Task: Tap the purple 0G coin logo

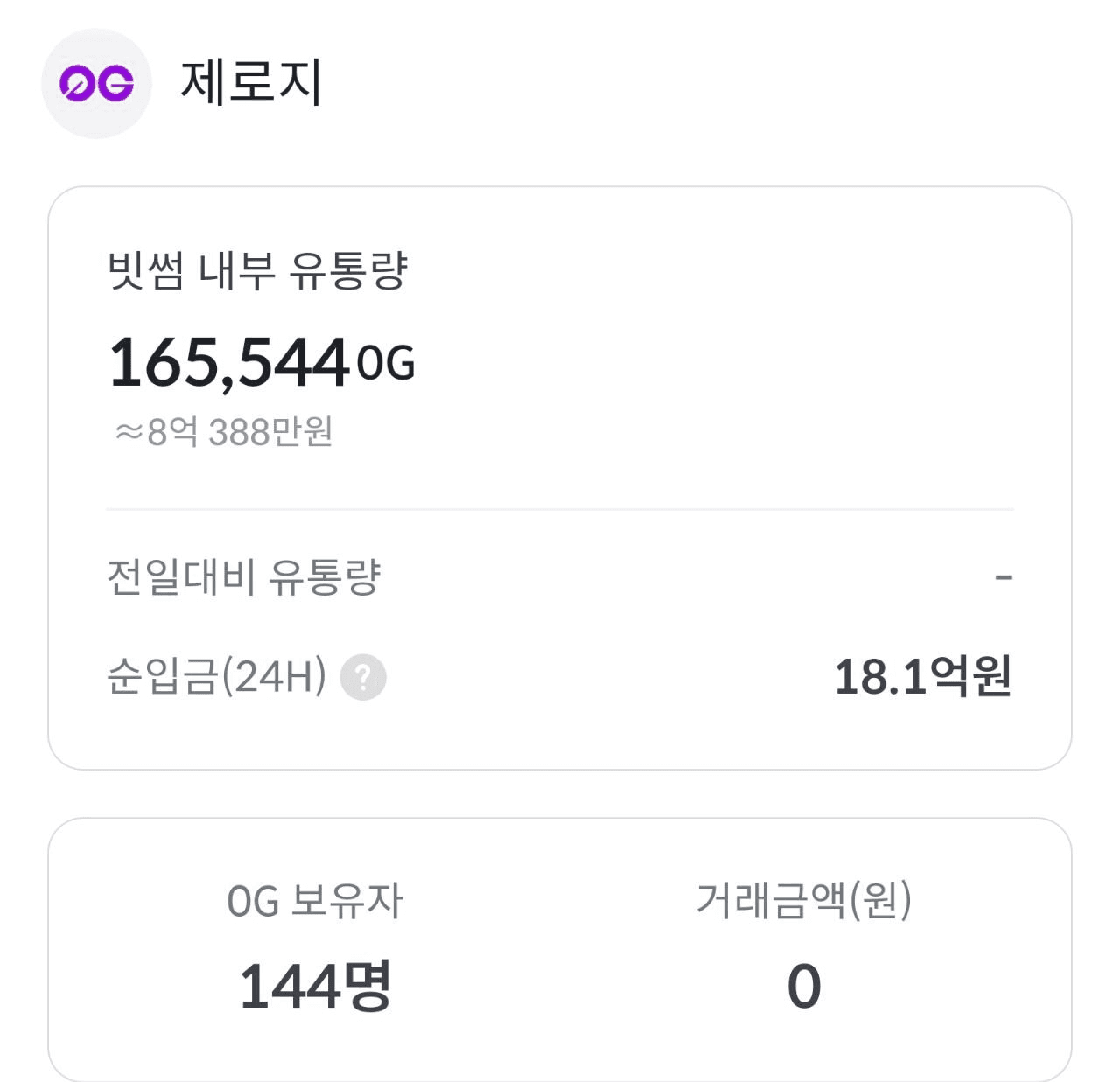Action: pyautogui.click(x=96, y=84)
